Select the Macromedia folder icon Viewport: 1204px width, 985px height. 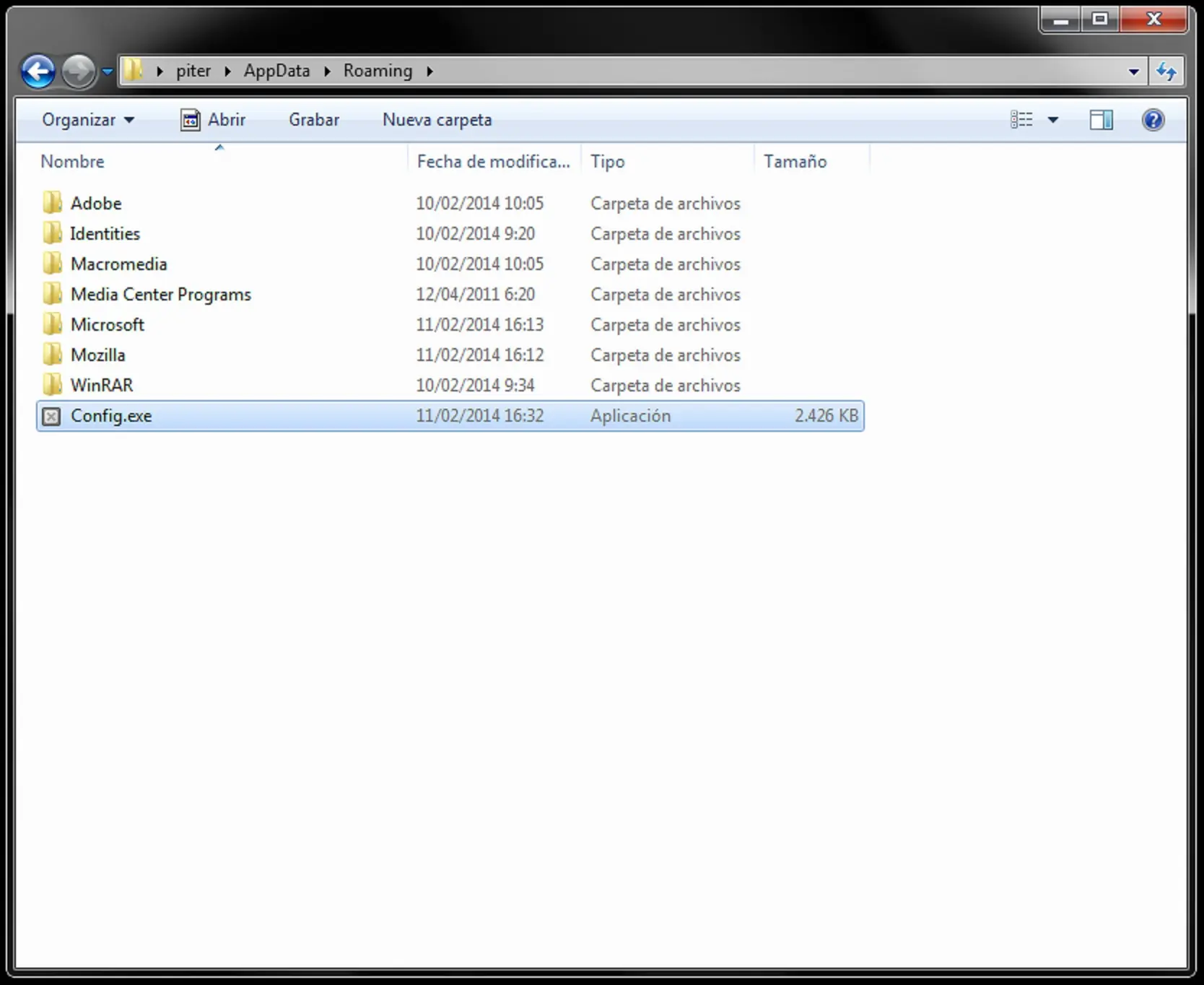pyautogui.click(x=52, y=264)
